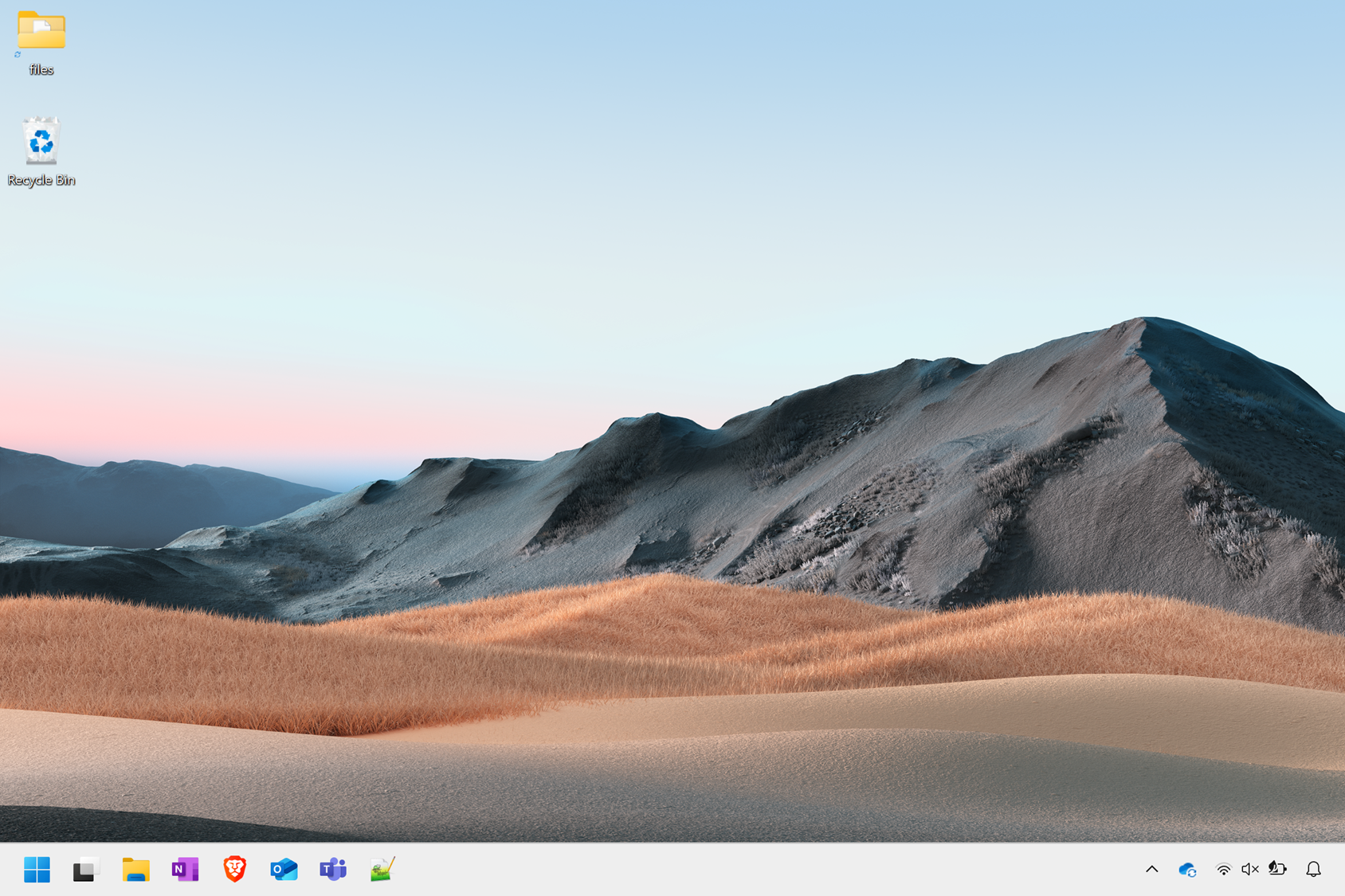Open Microsoft Teams from the taskbar
1345x896 pixels.
[x=333, y=869]
